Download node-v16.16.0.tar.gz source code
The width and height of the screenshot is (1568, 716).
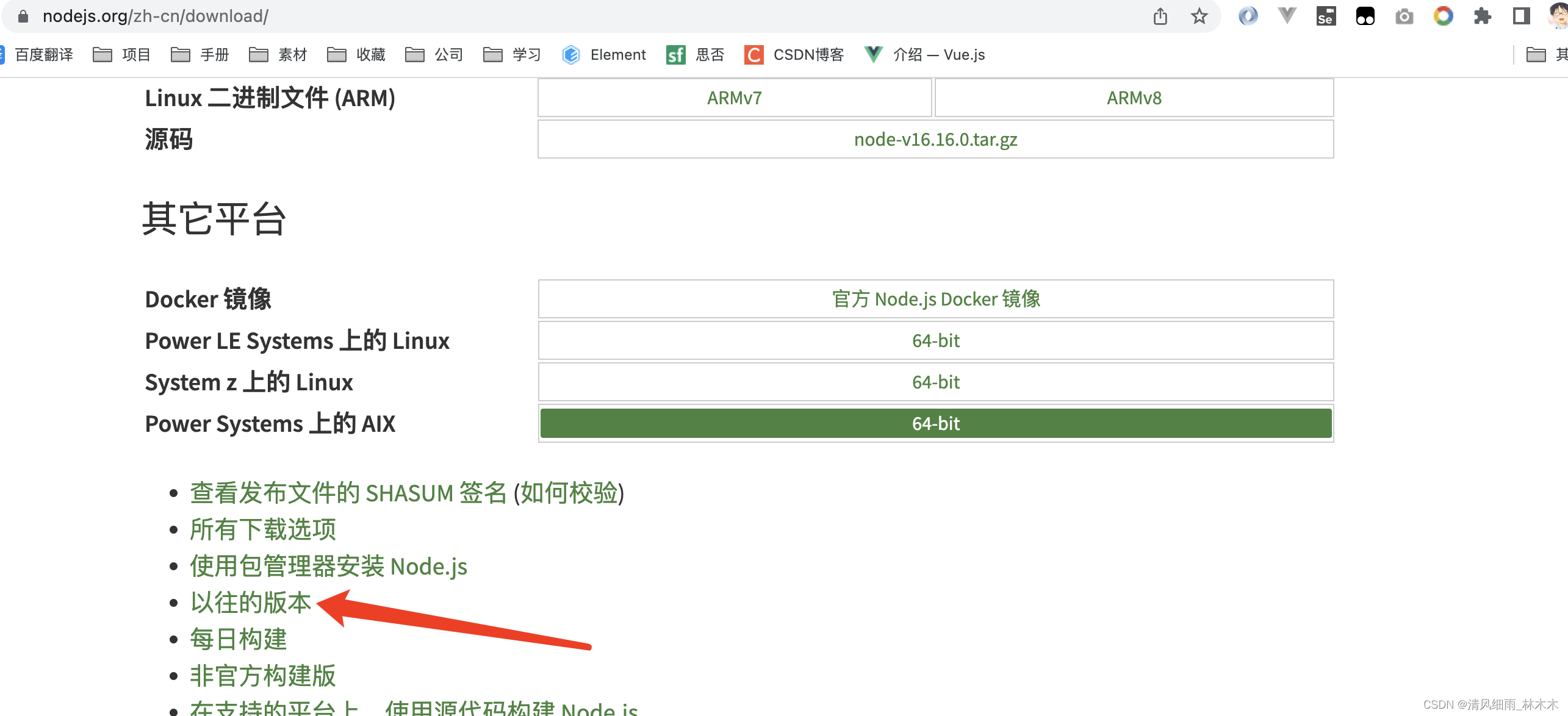point(935,139)
